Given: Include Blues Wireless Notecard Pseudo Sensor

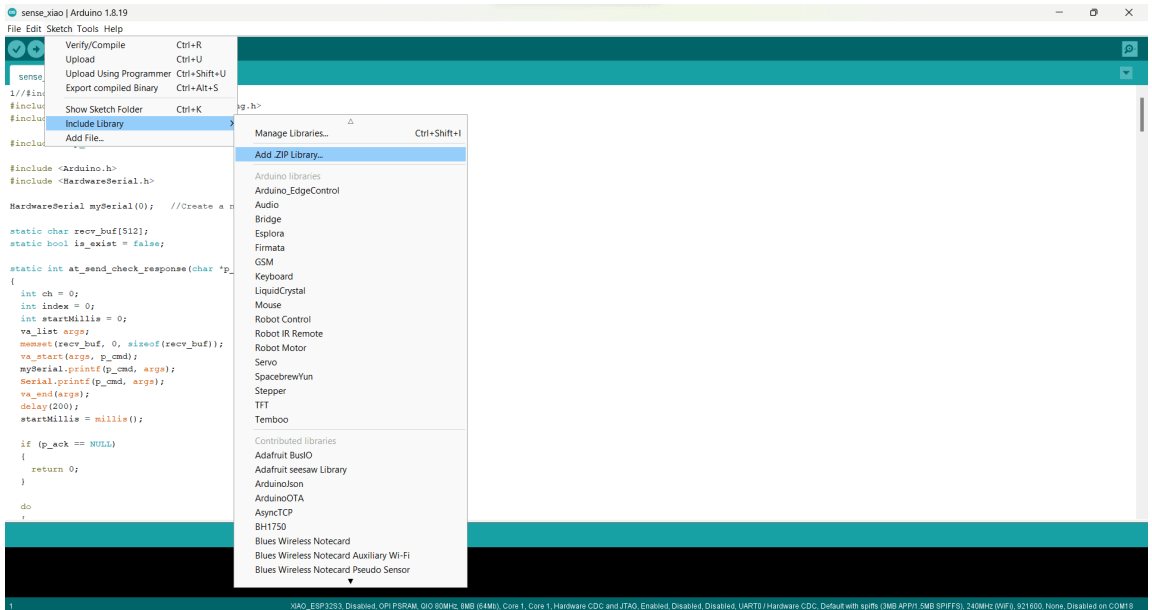Looking at the screenshot, I should pyautogui.click(x=350, y=570).
